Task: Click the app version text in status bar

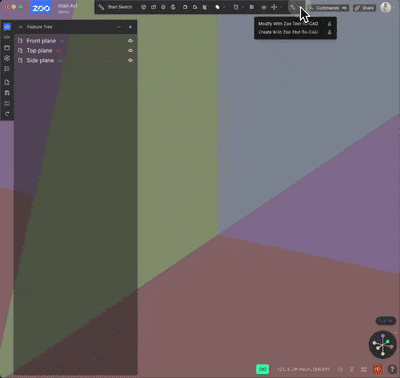Action: [x=303, y=369]
